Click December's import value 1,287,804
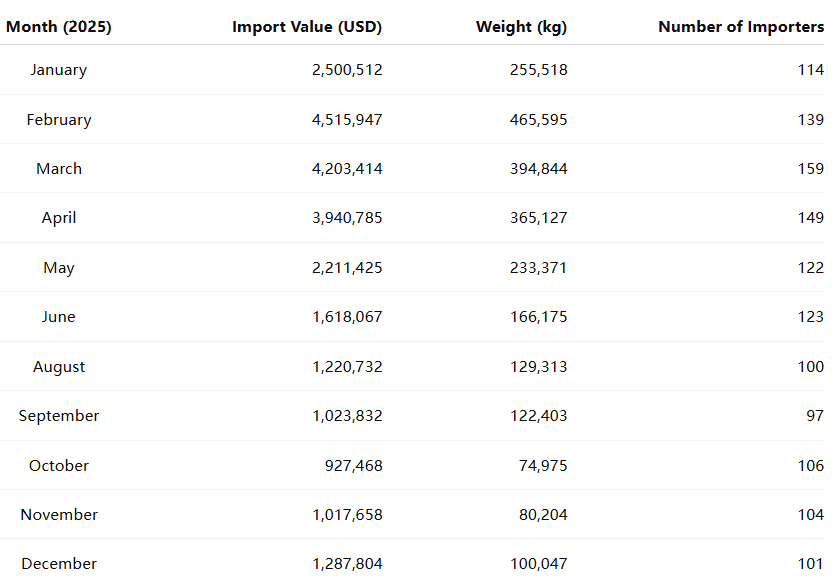The image size is (836, 582). (x=347, y=564)
